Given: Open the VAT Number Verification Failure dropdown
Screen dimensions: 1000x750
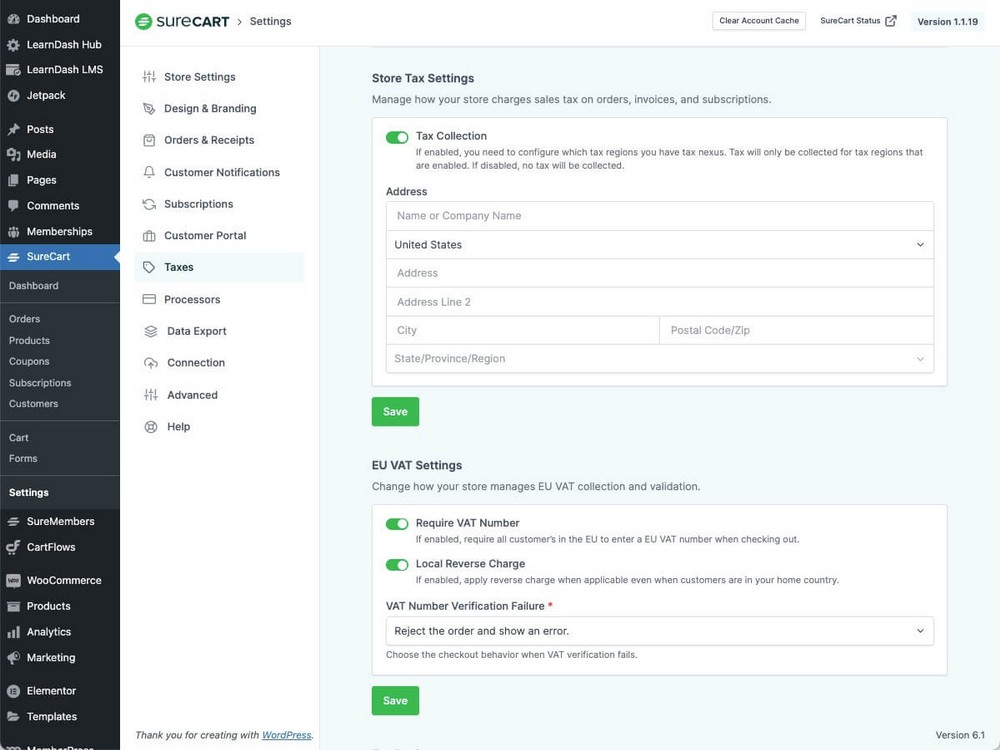Looking at the screenshot, I should pyautogui.click(x=659, y=631).
